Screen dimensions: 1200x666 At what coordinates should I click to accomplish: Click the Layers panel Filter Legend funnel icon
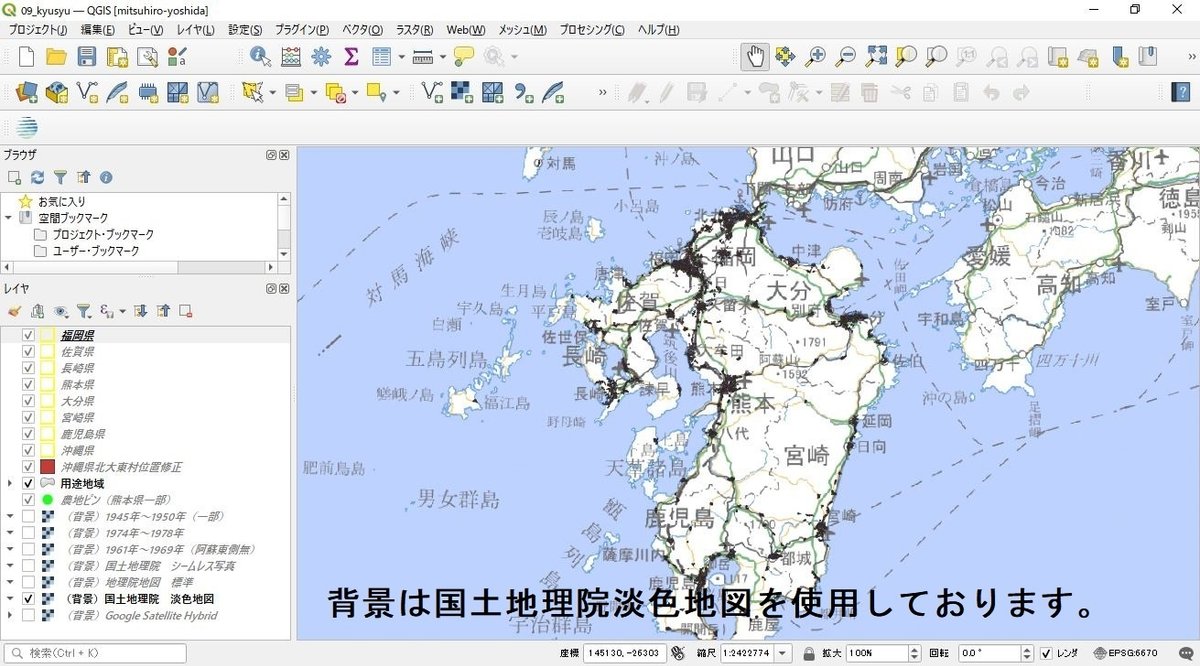pyautogui.click(x=84, y=311)
